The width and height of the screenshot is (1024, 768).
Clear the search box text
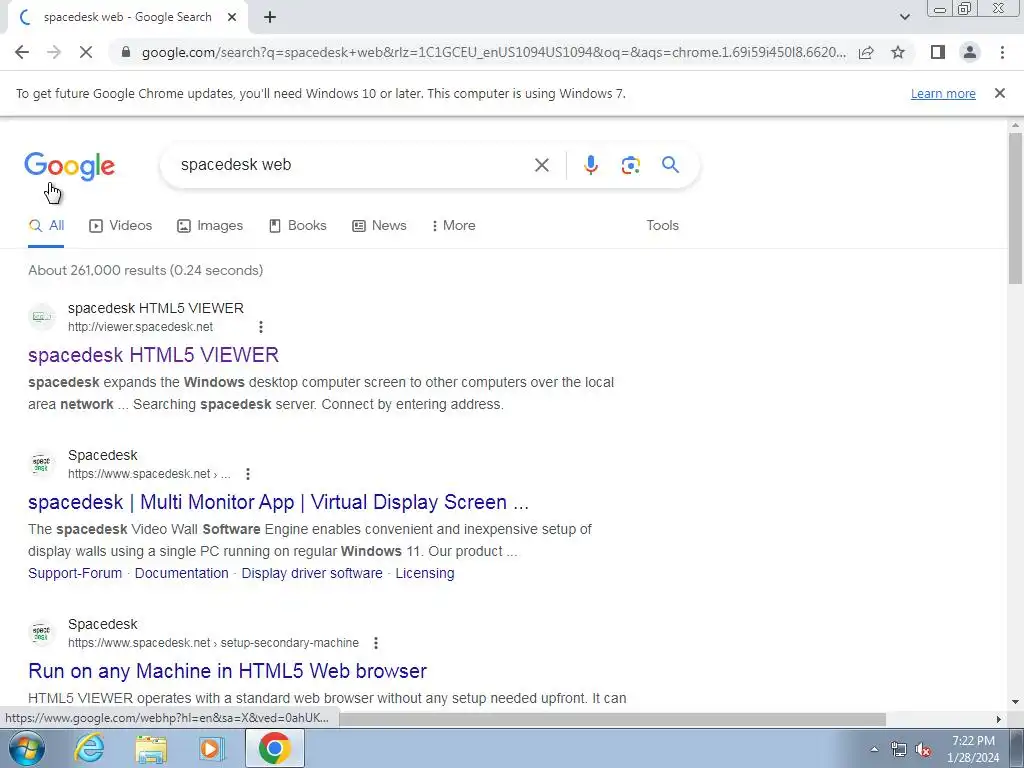pos(542,165)
